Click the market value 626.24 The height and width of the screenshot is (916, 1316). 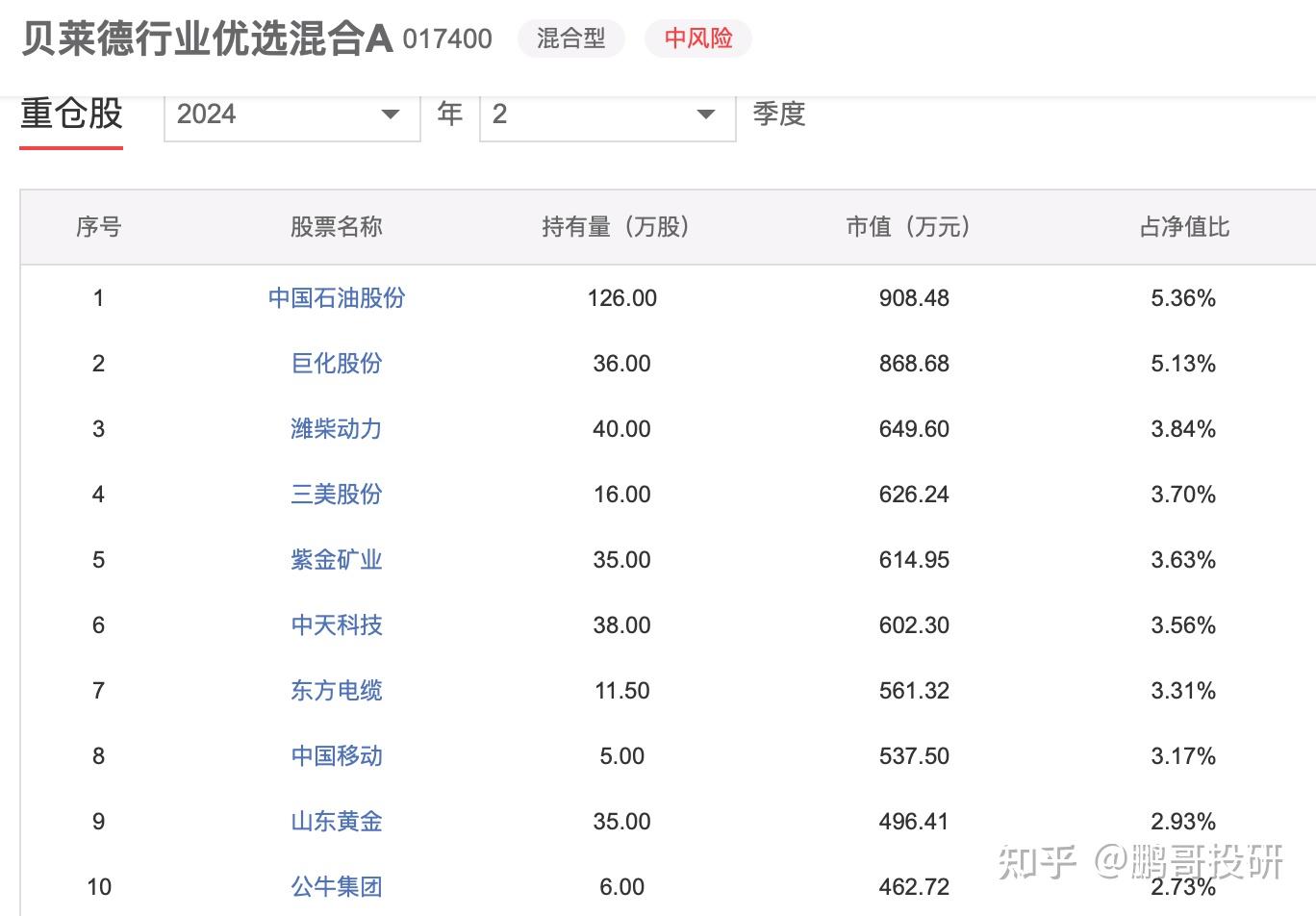[x=914, y=495]
